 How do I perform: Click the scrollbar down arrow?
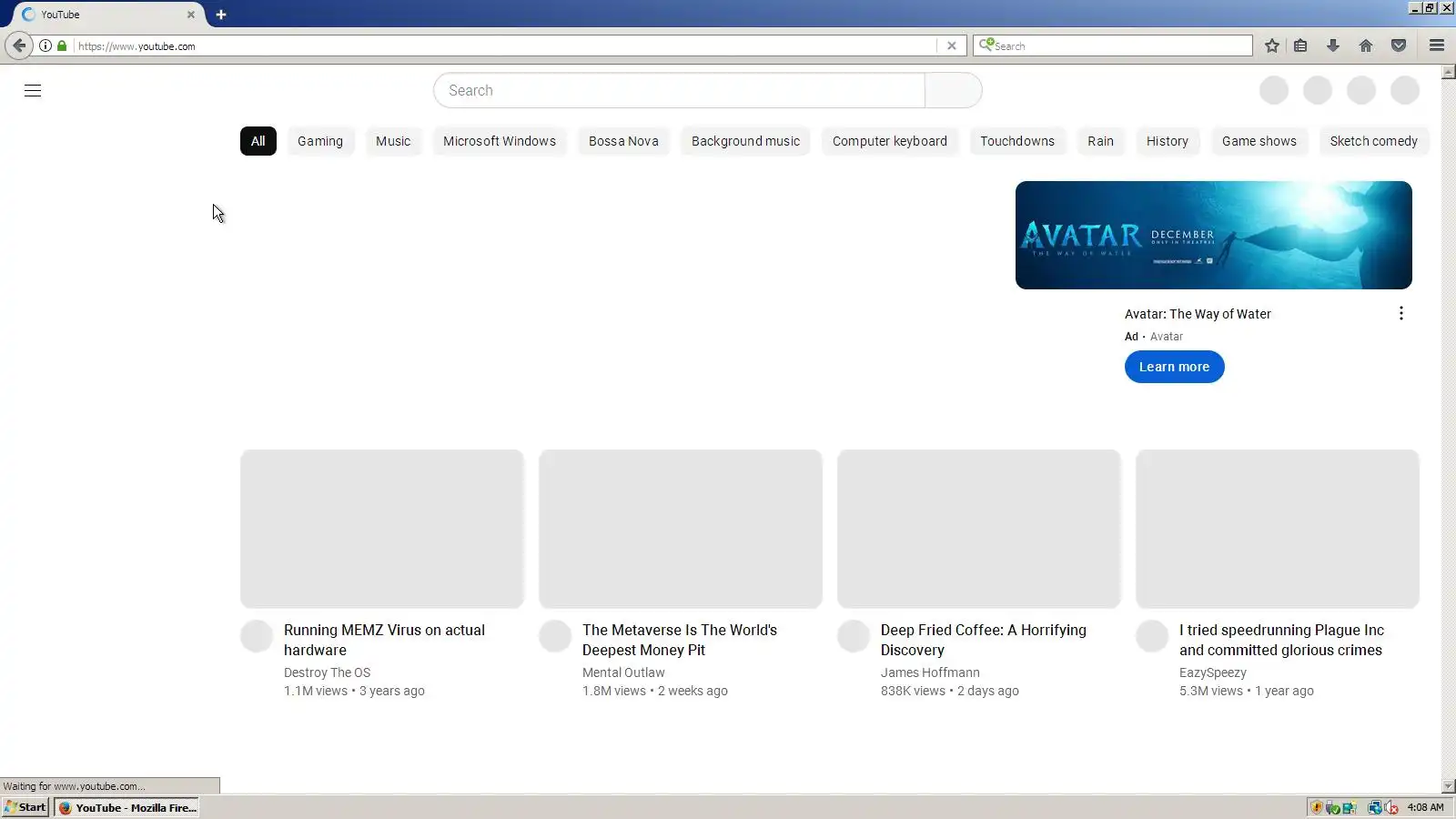coord(1449,786)
